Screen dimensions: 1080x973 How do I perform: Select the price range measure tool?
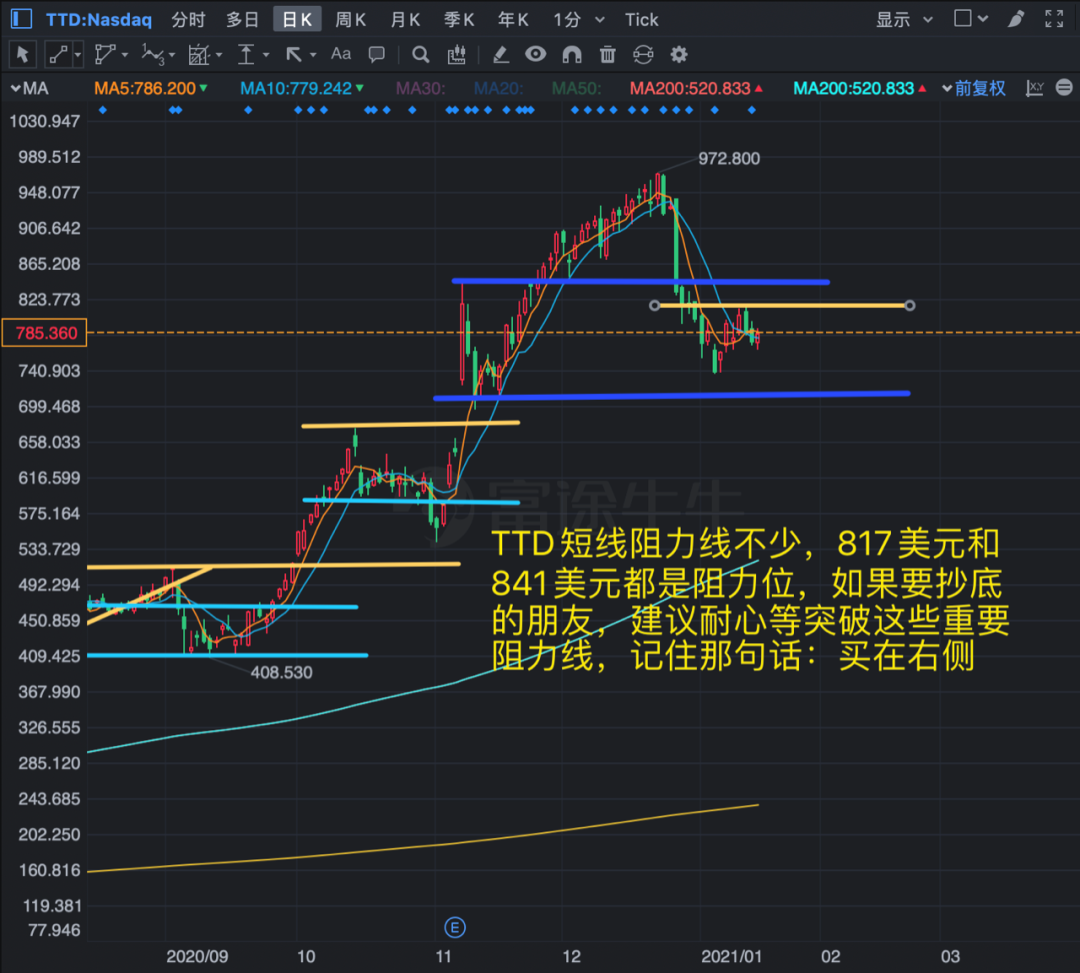point(246,54)
